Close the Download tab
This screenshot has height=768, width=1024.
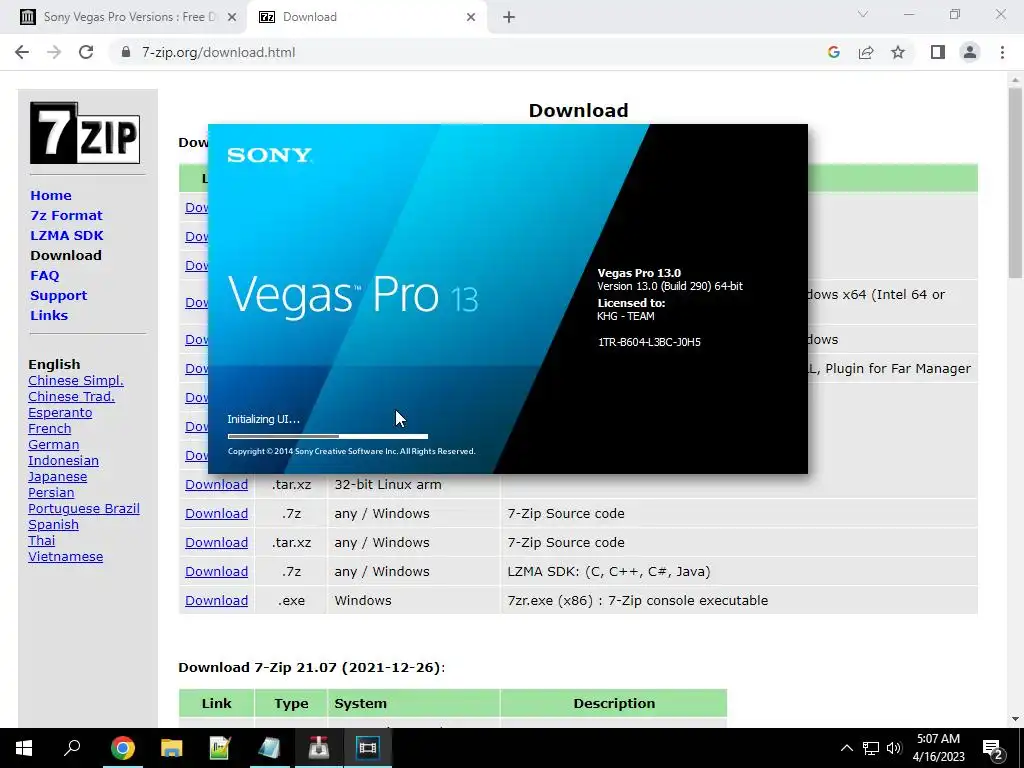[x=471, y=17]
